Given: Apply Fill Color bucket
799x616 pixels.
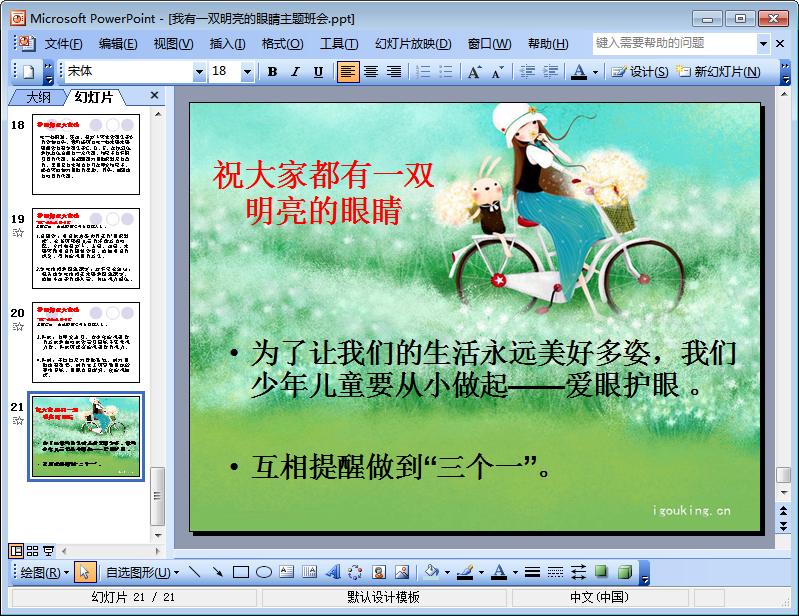Looking at the screenshot, I should point(432,572).
